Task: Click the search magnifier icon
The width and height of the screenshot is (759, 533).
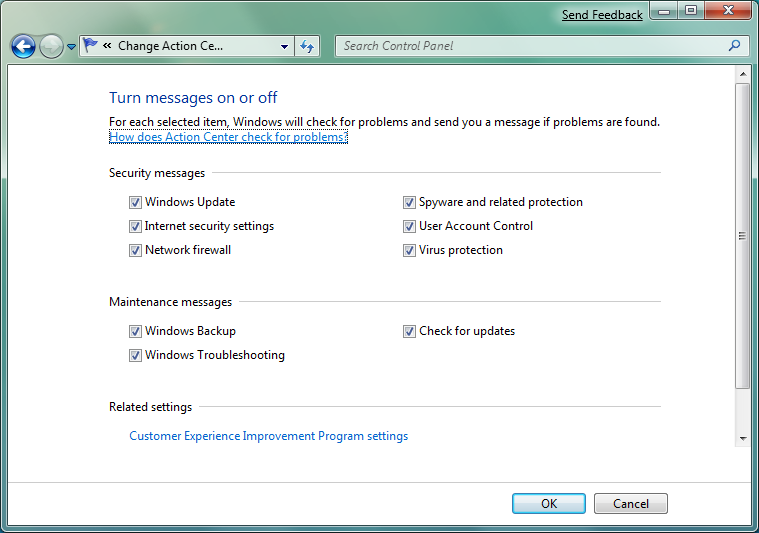Action: click(x=734, y=46)
